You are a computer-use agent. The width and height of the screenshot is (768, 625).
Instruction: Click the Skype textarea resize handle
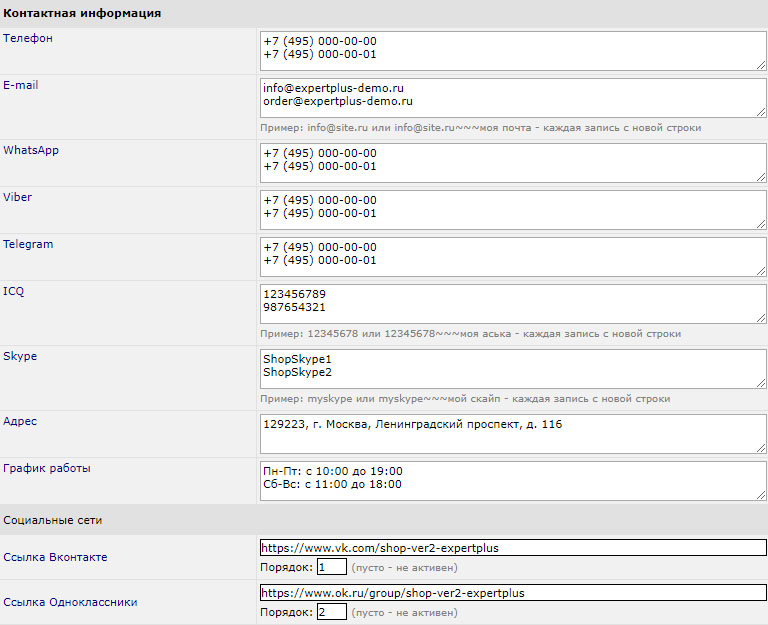761,383
